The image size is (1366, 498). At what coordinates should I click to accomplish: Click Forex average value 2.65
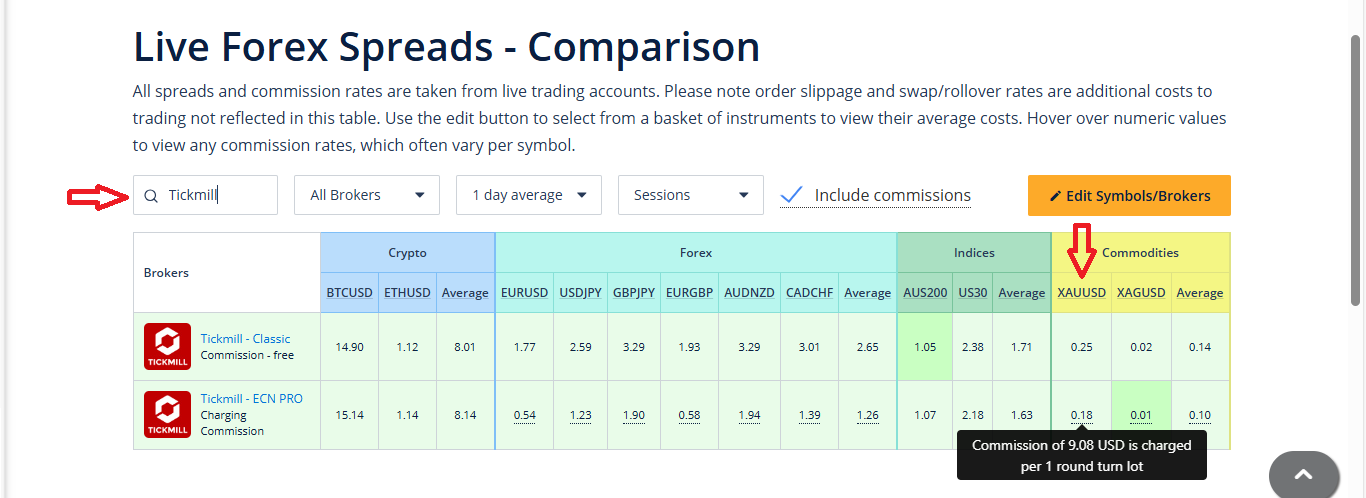coord(867,347)
